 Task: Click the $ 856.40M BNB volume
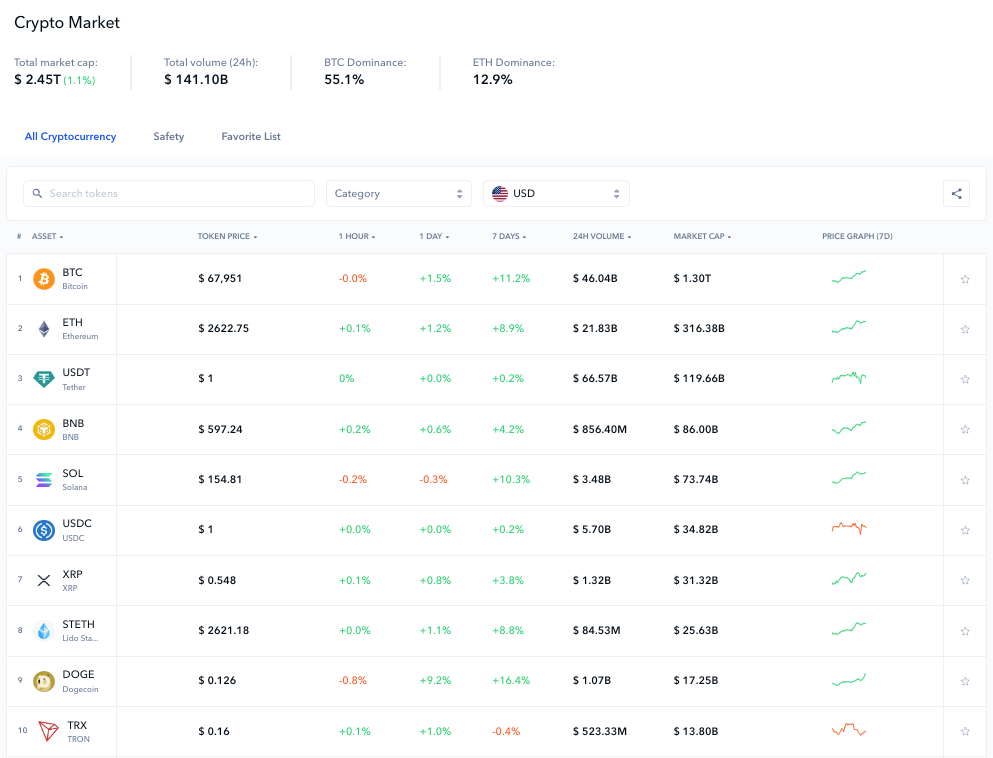pos(600,429)
